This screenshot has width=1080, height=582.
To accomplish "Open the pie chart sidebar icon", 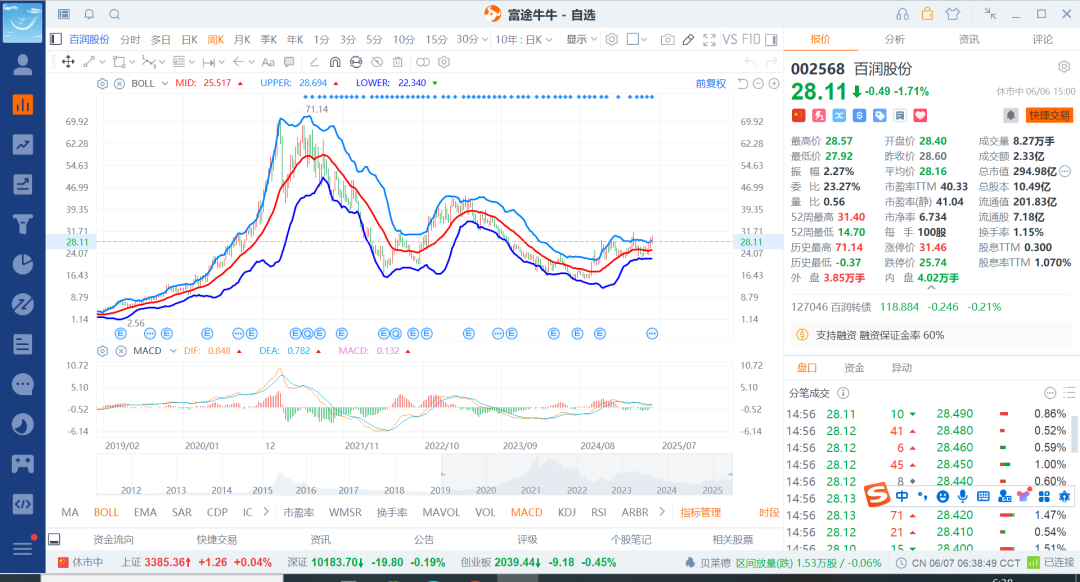I will (23, 264).
